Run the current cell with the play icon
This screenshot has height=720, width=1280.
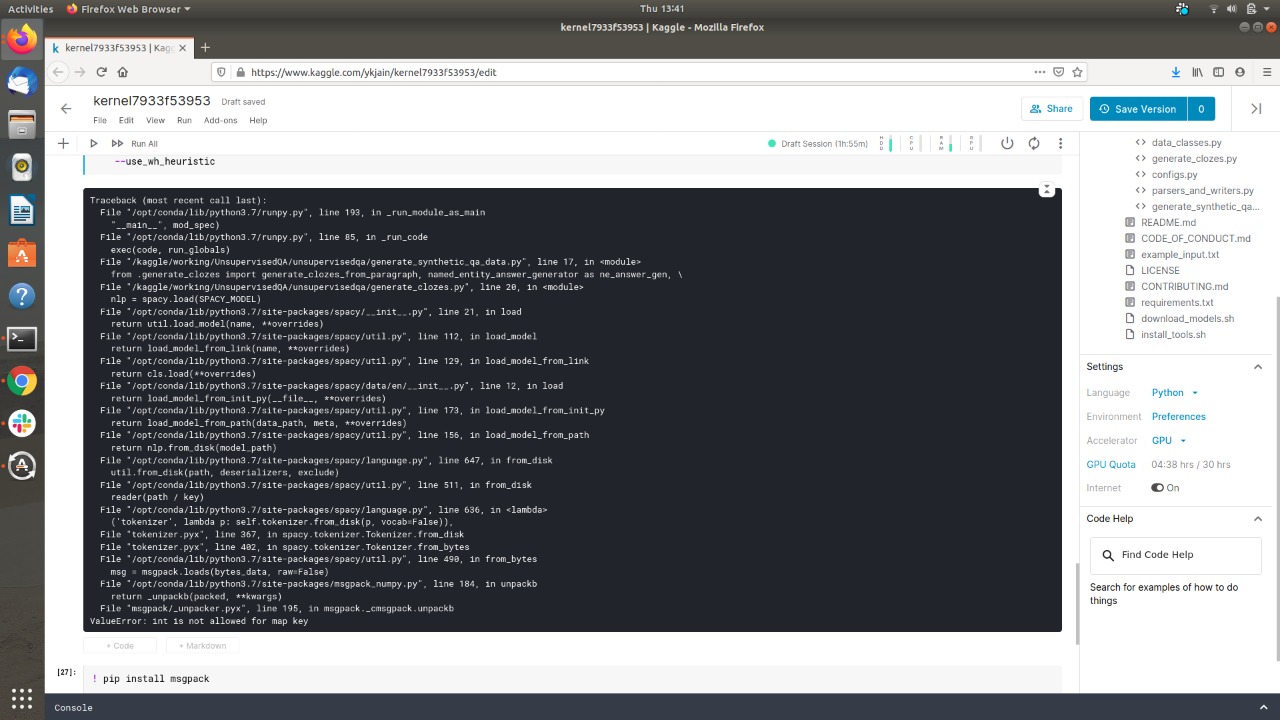click(93, 143)
